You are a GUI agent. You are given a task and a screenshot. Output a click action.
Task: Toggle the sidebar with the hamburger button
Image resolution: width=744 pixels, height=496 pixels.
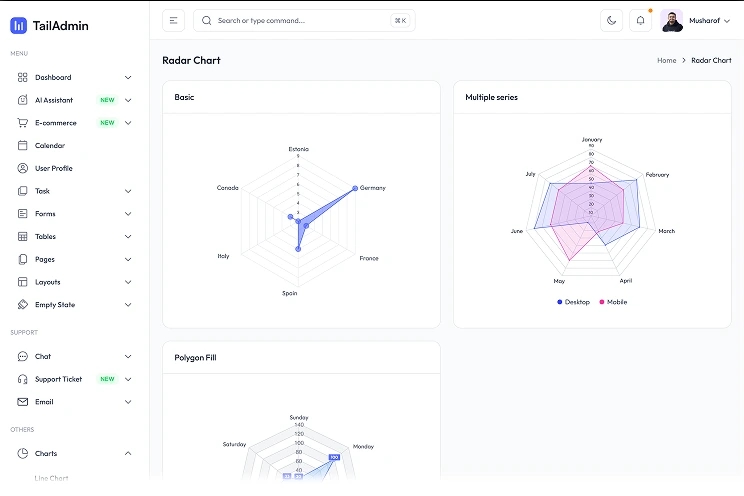pyautogui.click(x=173, y=20)
